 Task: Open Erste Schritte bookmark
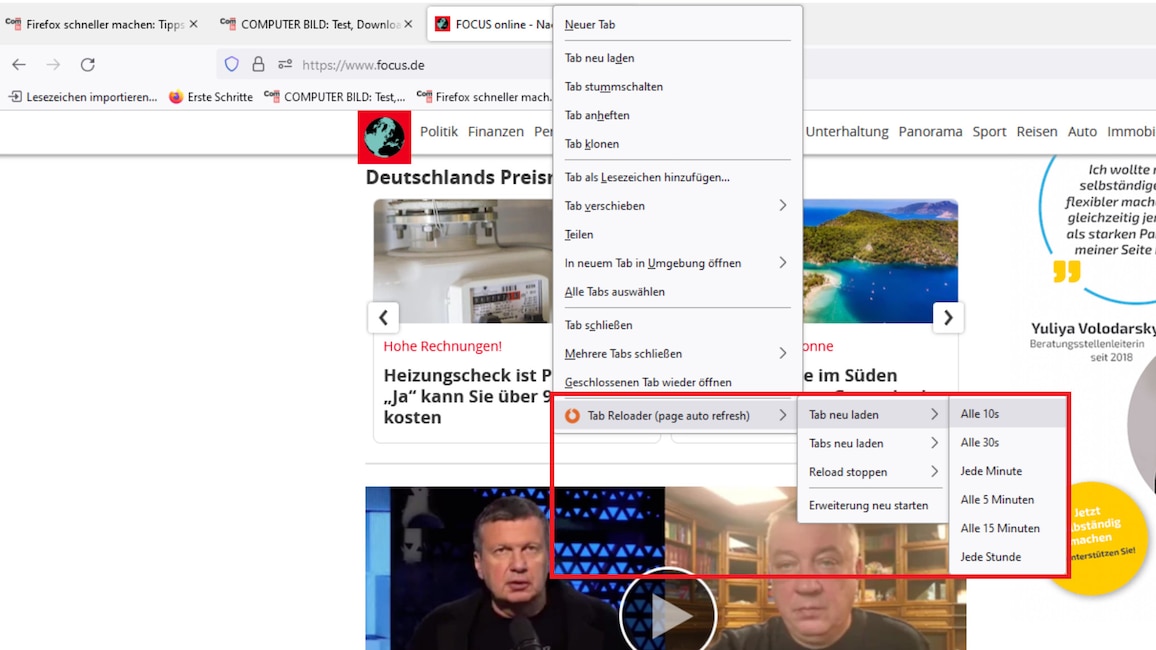tap(211, 97)
